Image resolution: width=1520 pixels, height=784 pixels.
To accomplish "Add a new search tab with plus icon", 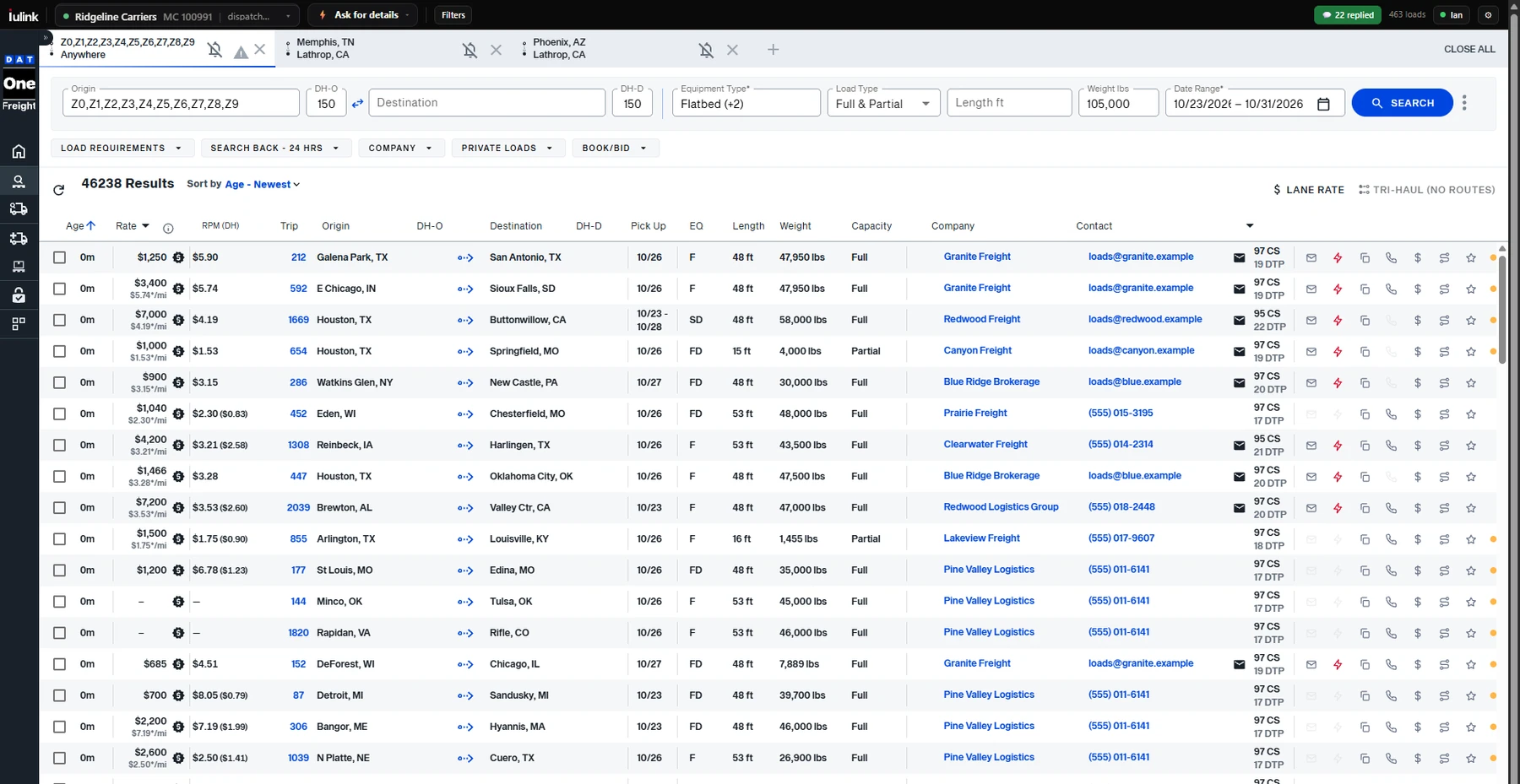I will pyautogui.click(x=773, y=50).
